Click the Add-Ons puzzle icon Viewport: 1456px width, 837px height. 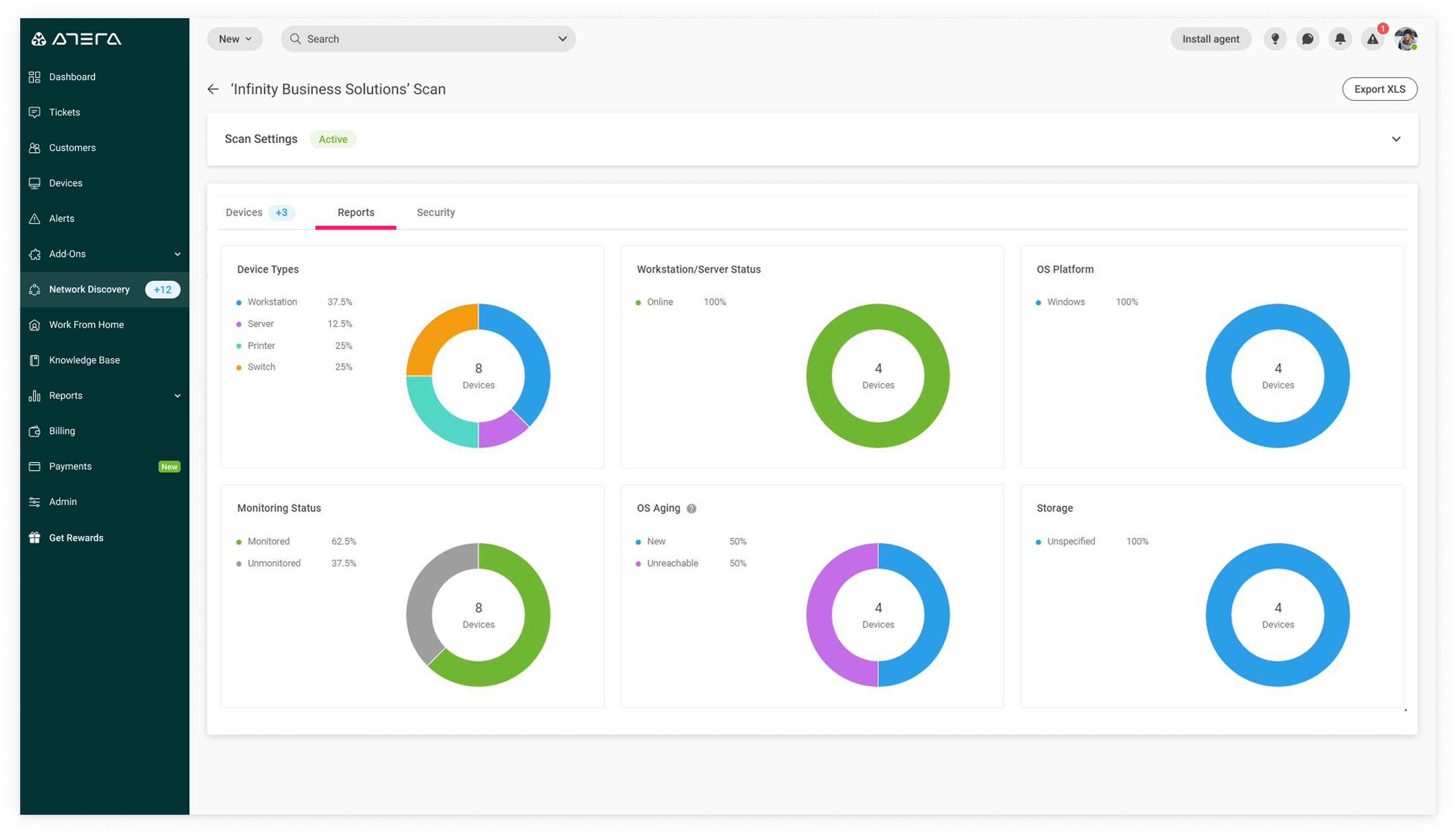coord(34,254)
